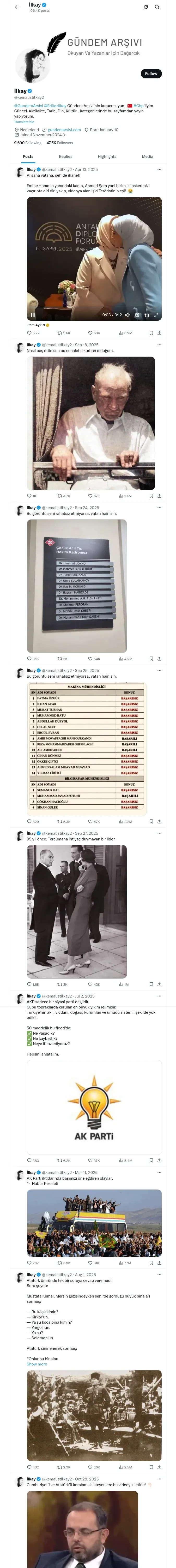This screenshot has height=1568, width=176.
Task: Switch to the Replies tab
Action: coord(65,157)
